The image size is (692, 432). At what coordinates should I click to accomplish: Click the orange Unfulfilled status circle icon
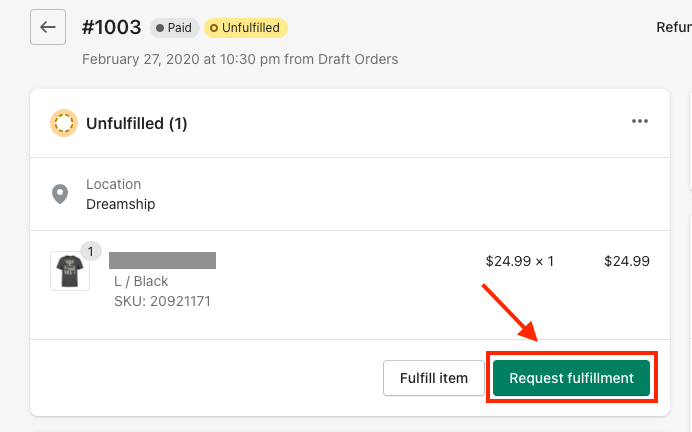(x=64, y=124)
